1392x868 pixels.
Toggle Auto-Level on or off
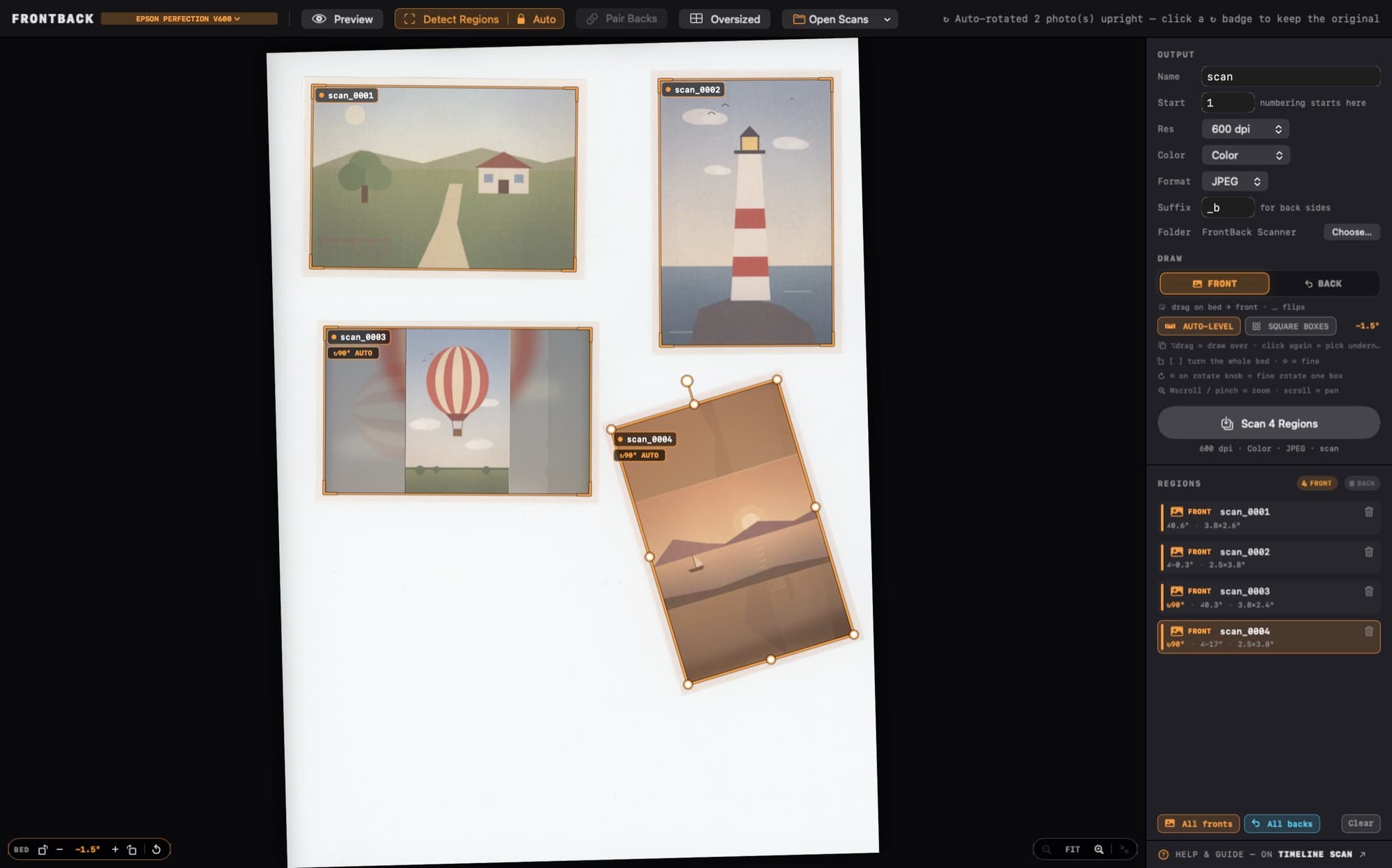coord(1200,326)
